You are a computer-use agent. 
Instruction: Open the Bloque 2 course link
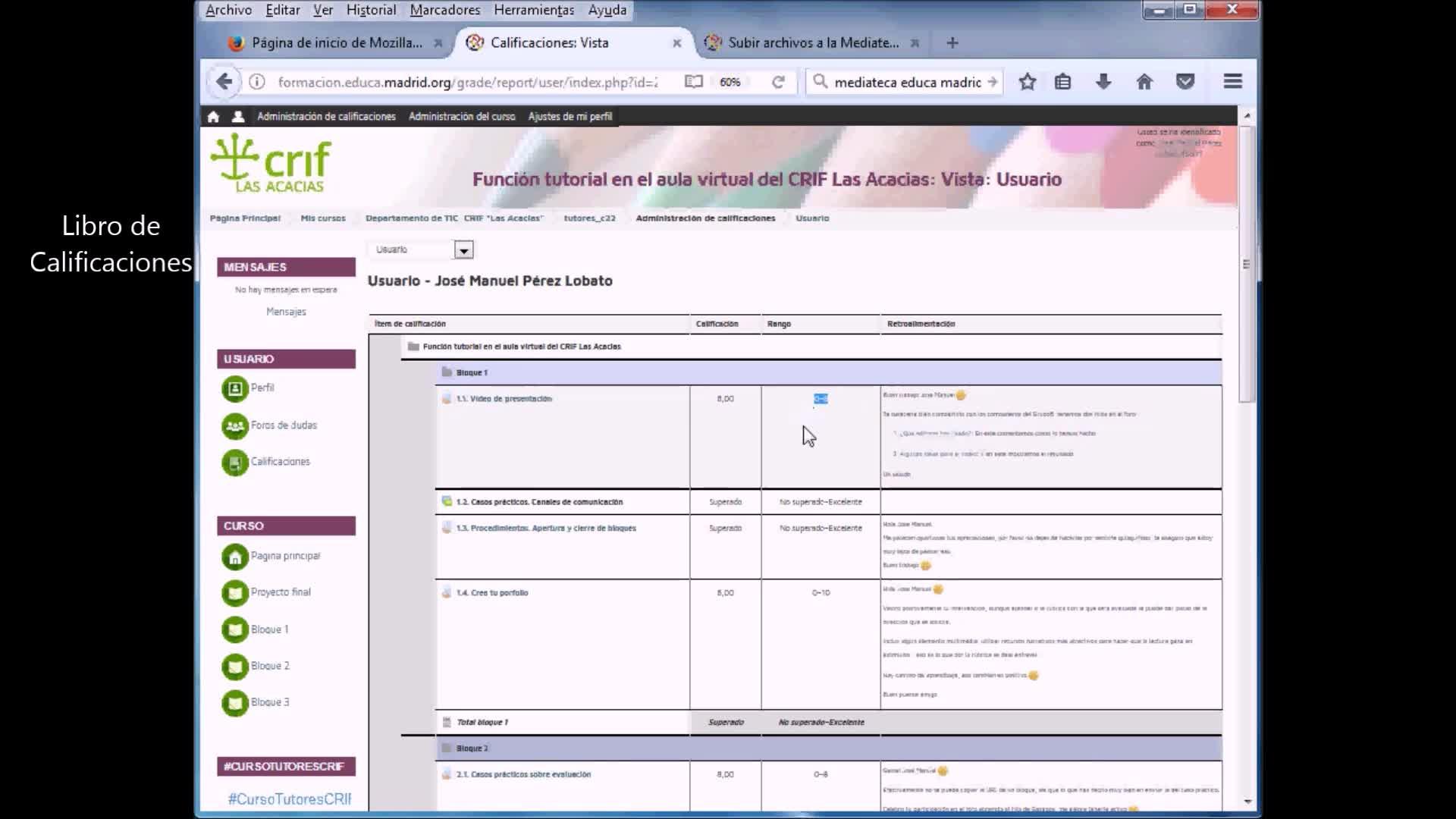[x=270, y=666]
